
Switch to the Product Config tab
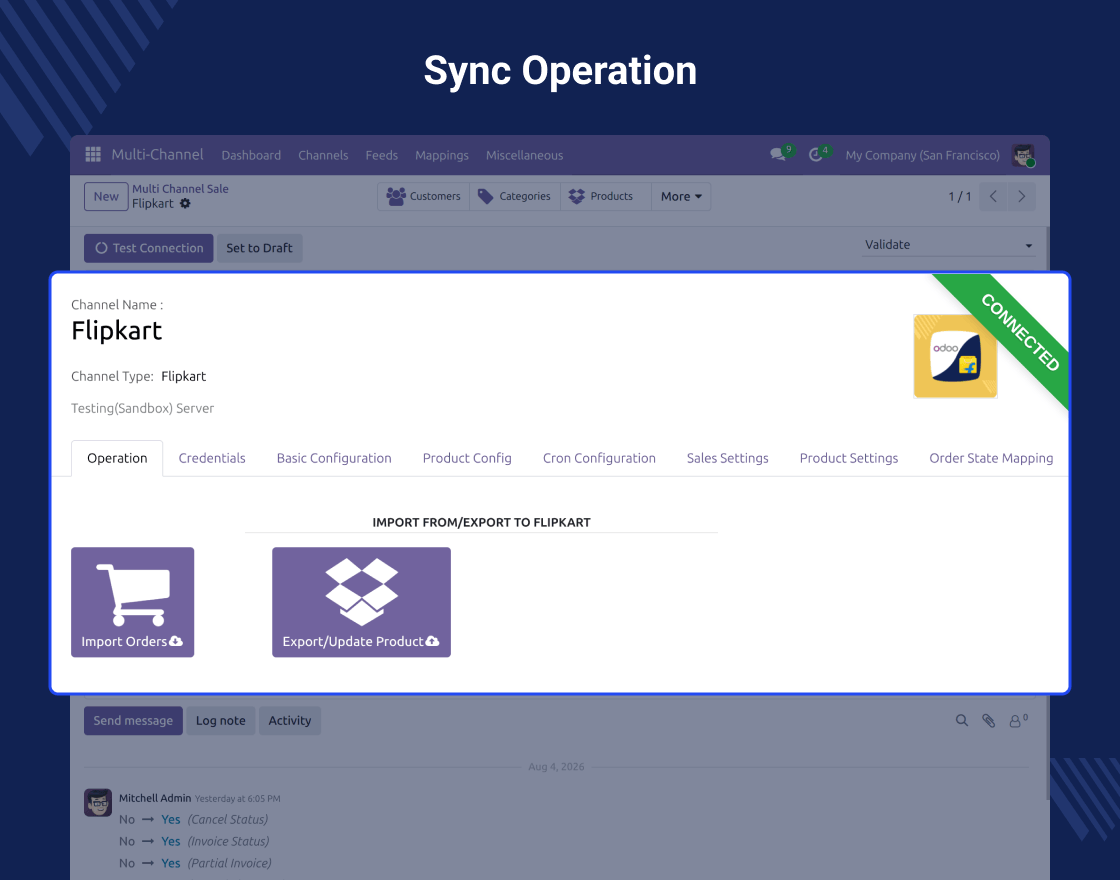pos(467,459)
